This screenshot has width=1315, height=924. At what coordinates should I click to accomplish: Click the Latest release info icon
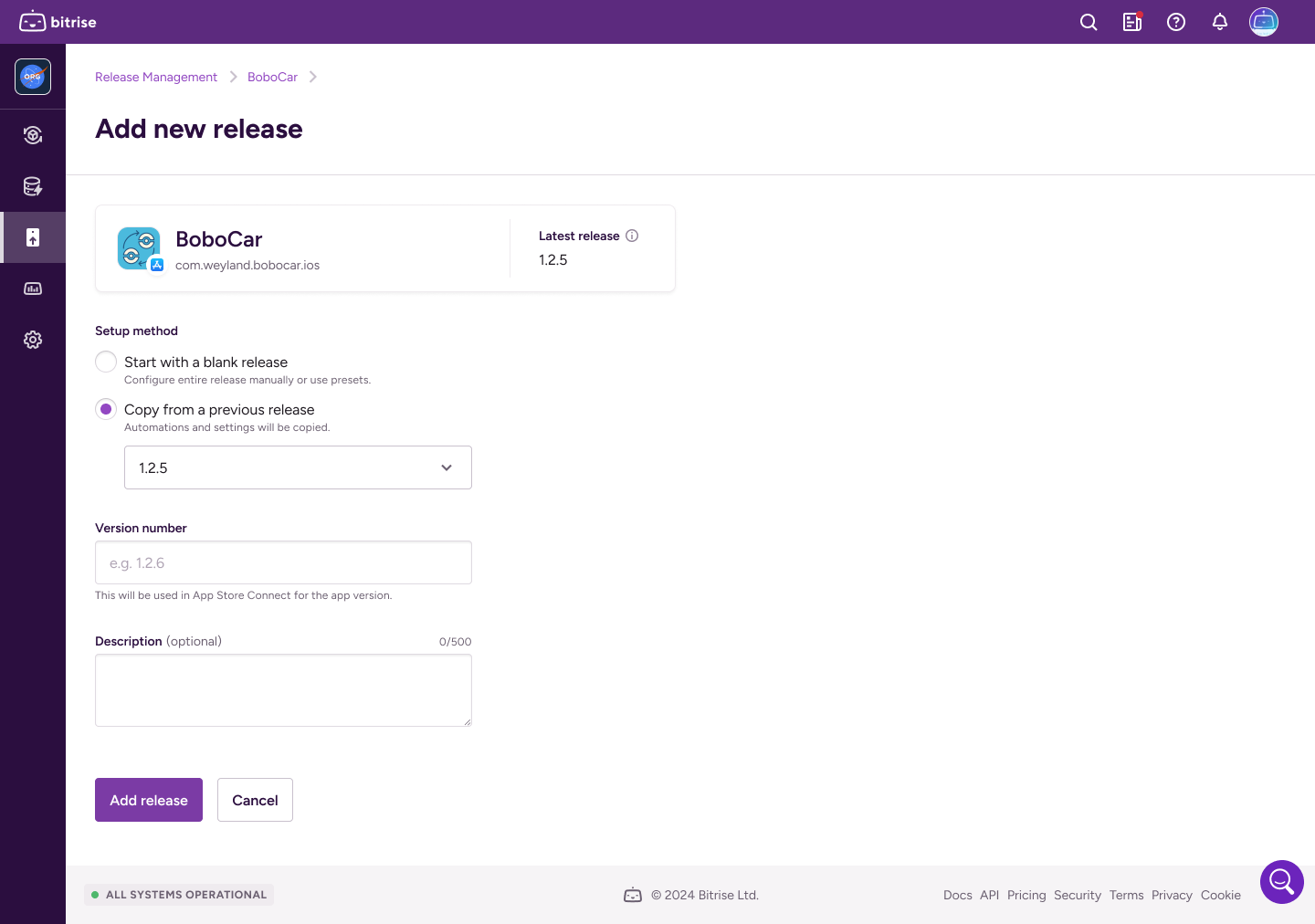[632, 236]
